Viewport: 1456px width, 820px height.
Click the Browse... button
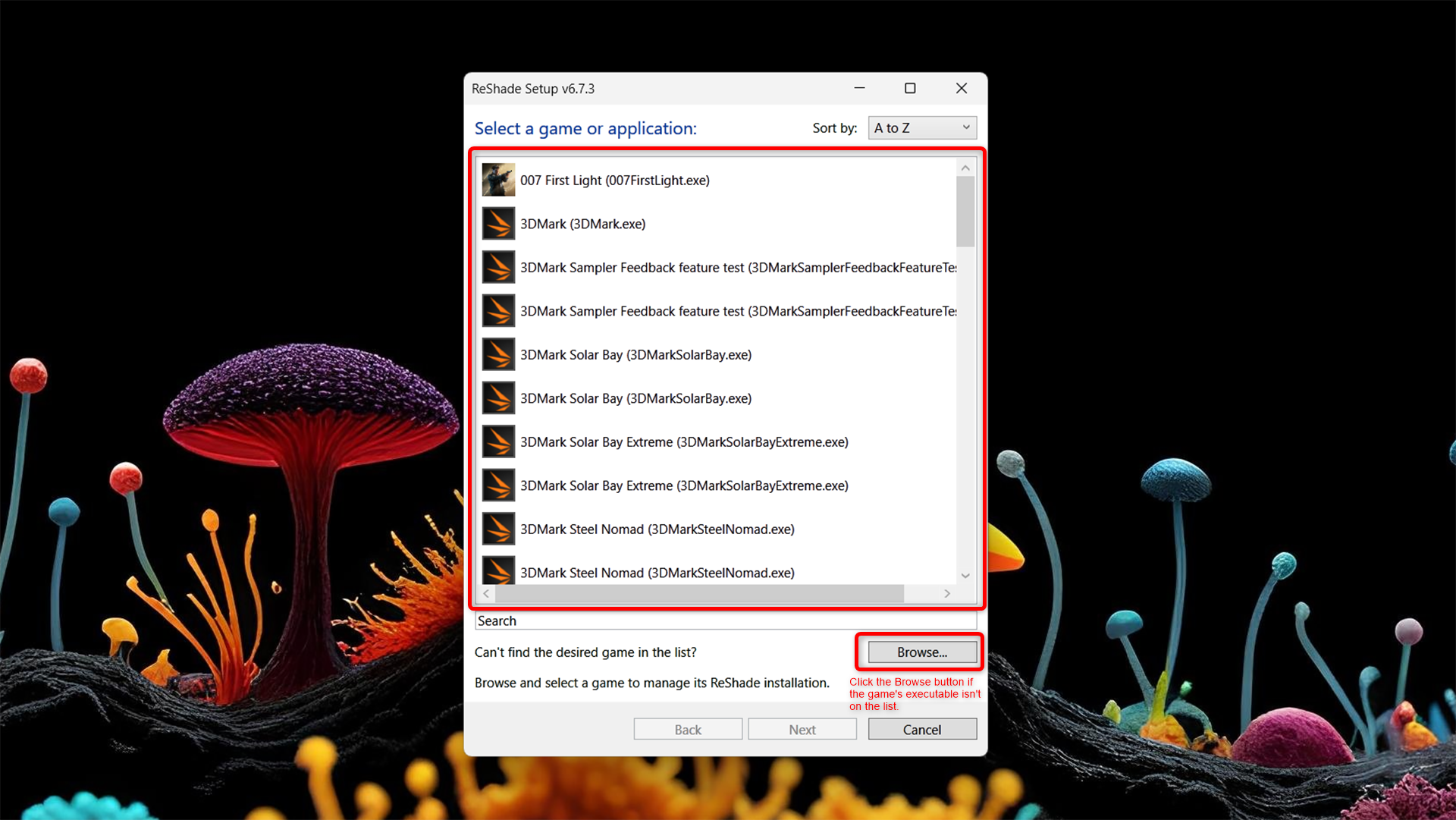tap(922, 652)
